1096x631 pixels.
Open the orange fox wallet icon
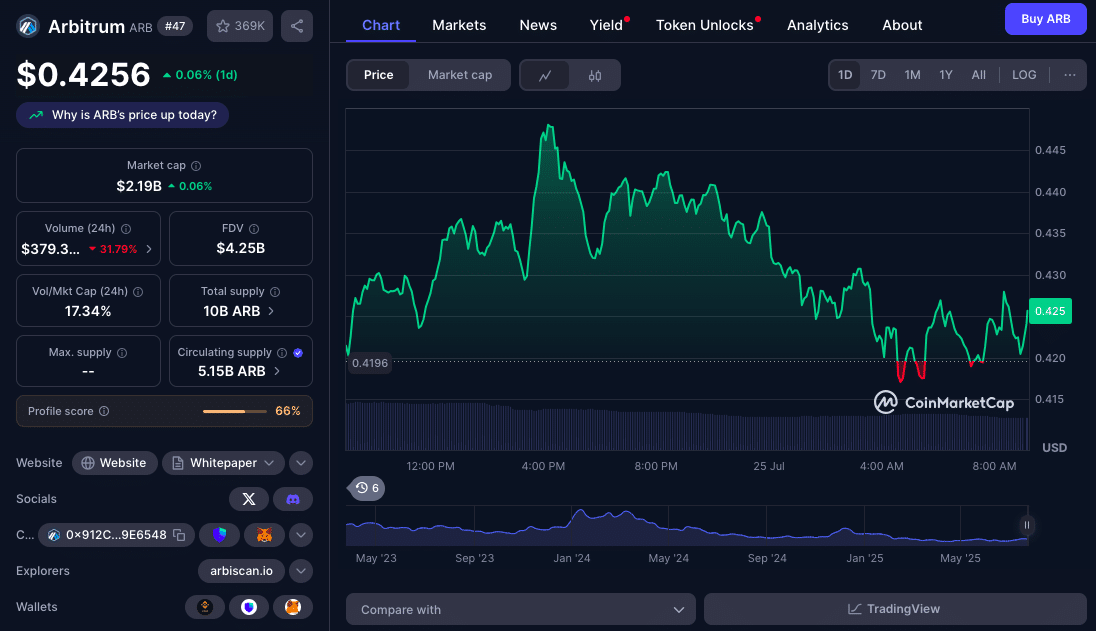[293, 607]
